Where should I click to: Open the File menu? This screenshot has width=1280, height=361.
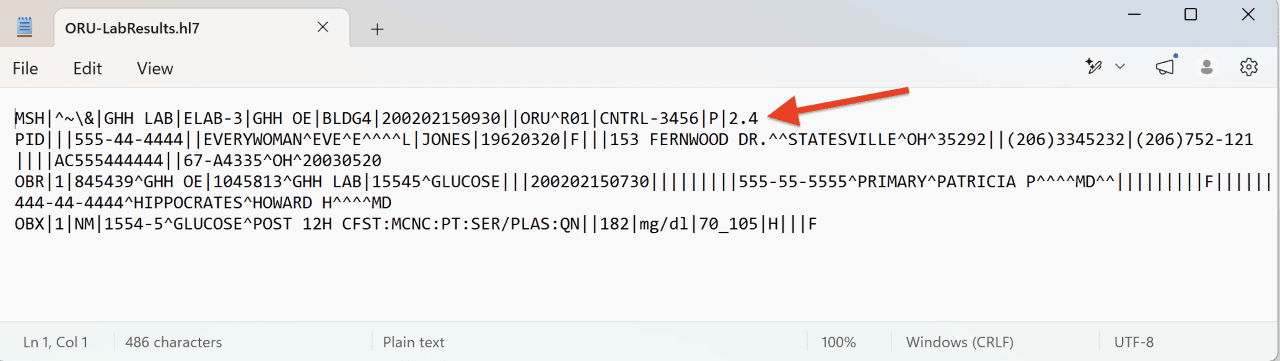click(x=25, y=68)
